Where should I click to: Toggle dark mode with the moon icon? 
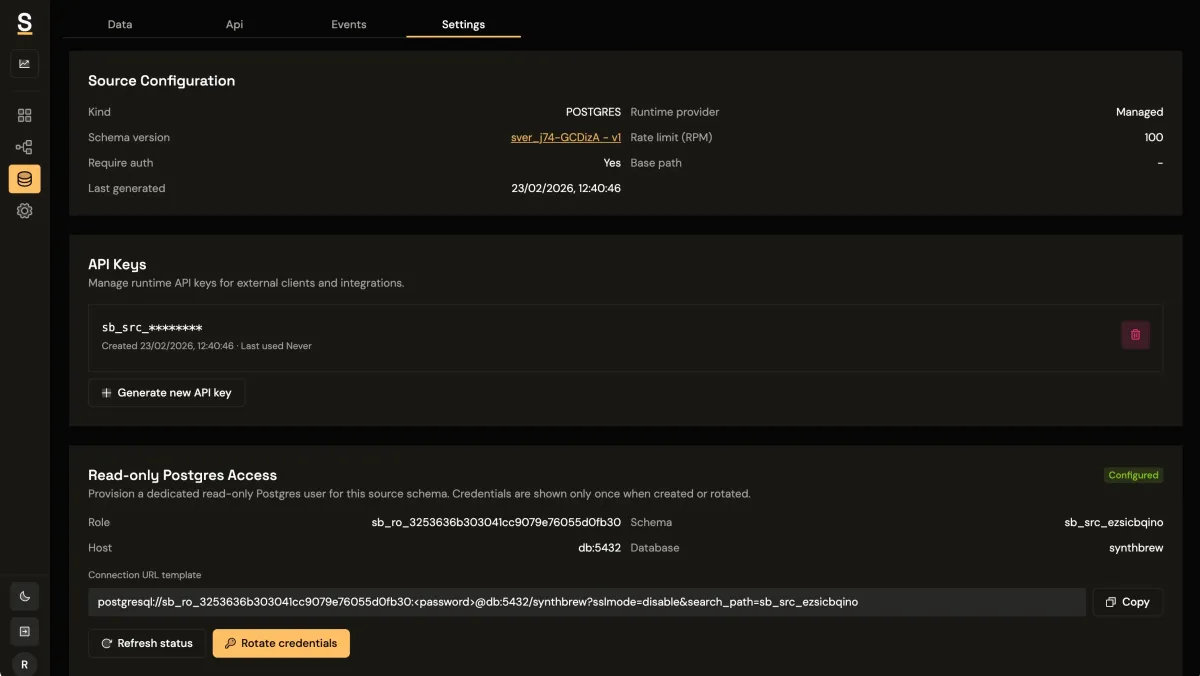[24, 597]
